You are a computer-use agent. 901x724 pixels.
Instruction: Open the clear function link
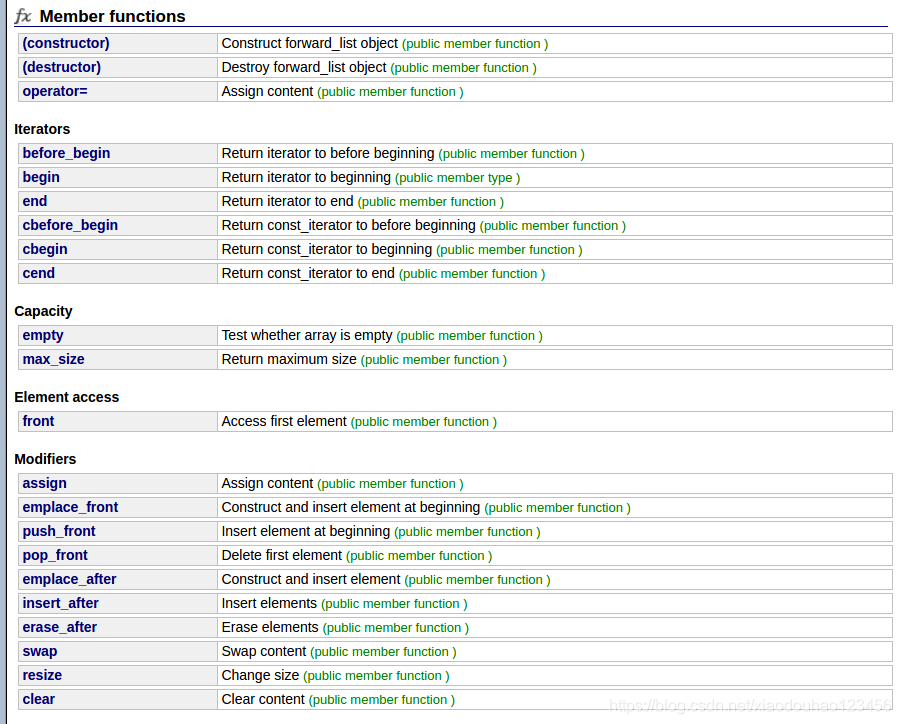coord(38,699)
